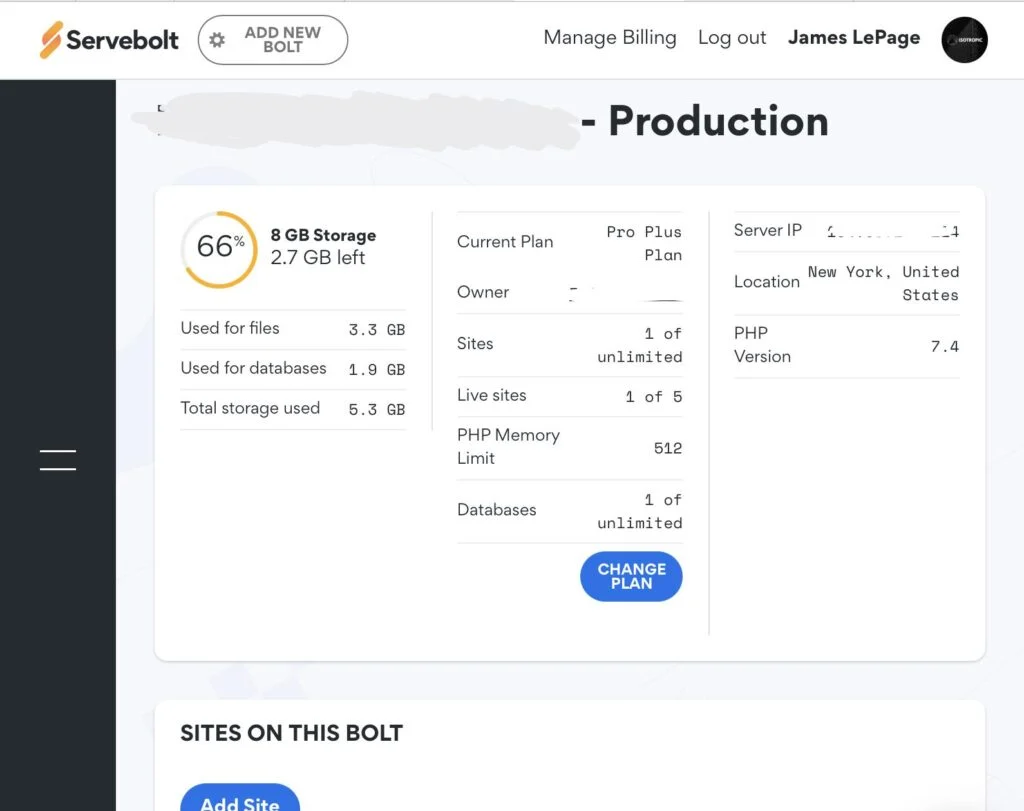The height and width of the screenshot is (811, 1024).
Task: Select the Live sites '1 of 5' value
Action: 654,396
